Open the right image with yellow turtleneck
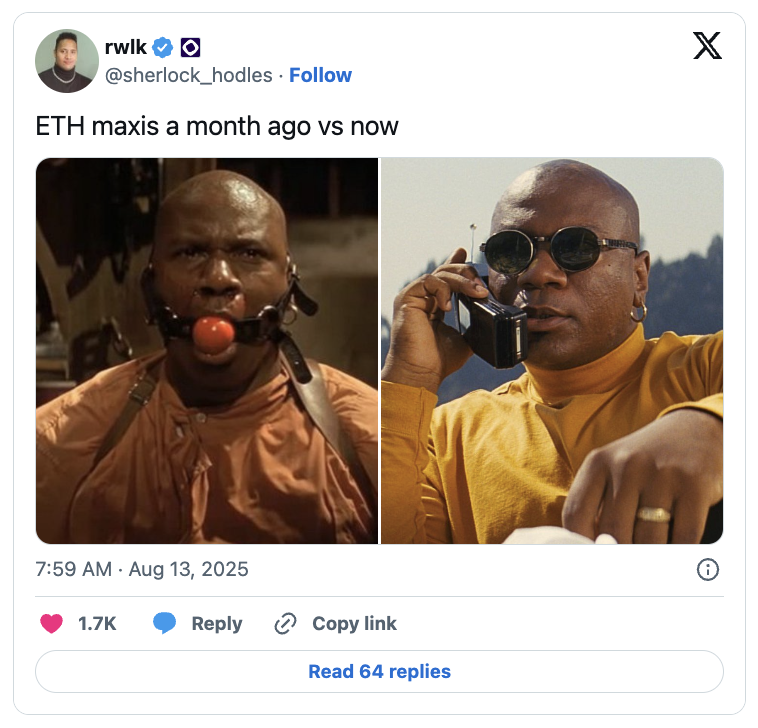758x728 pixels. [x=552, y=351]
